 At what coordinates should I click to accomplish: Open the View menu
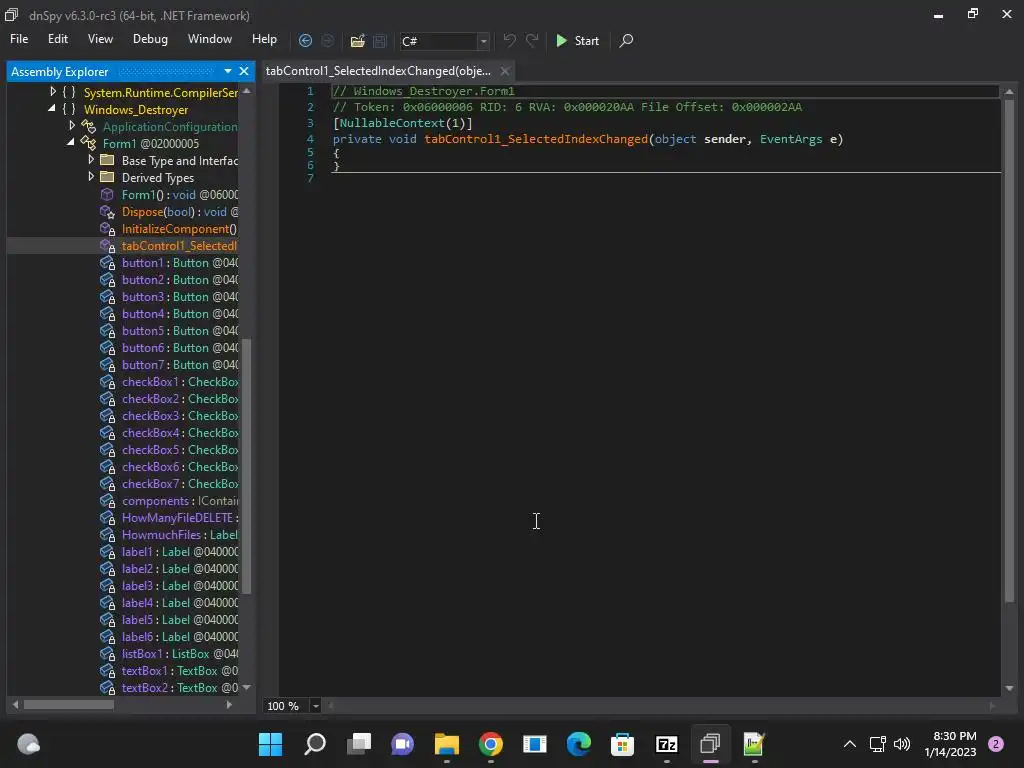click(x=100, y=39)
